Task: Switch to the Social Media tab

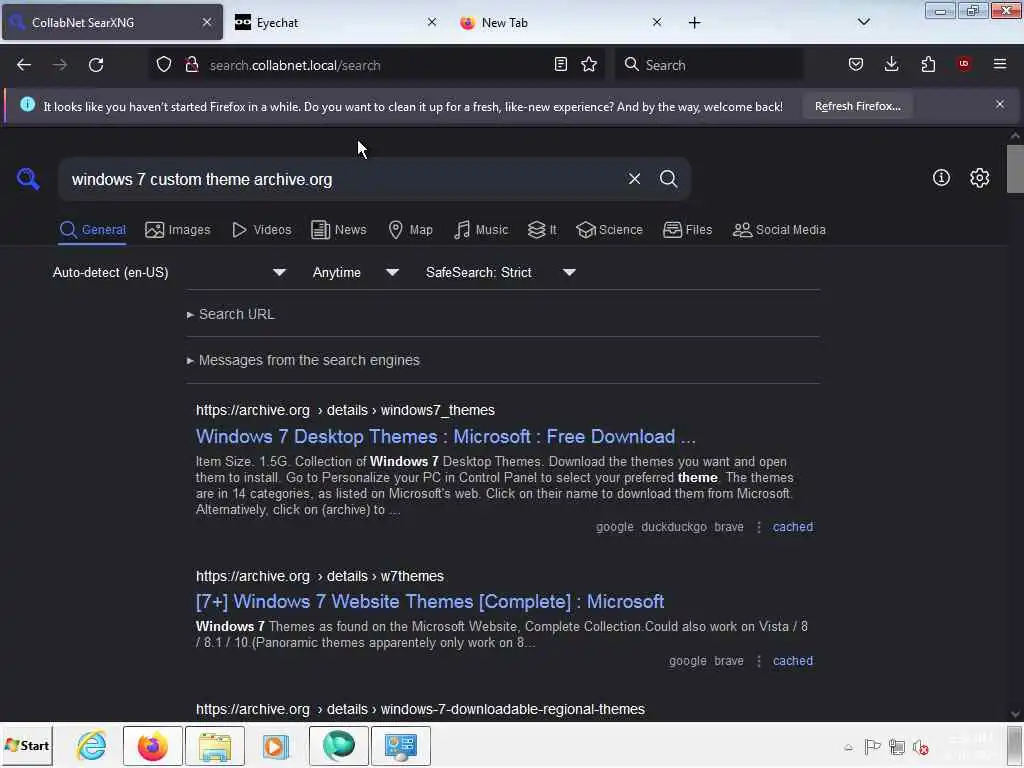Action: [x=779, y=230]
